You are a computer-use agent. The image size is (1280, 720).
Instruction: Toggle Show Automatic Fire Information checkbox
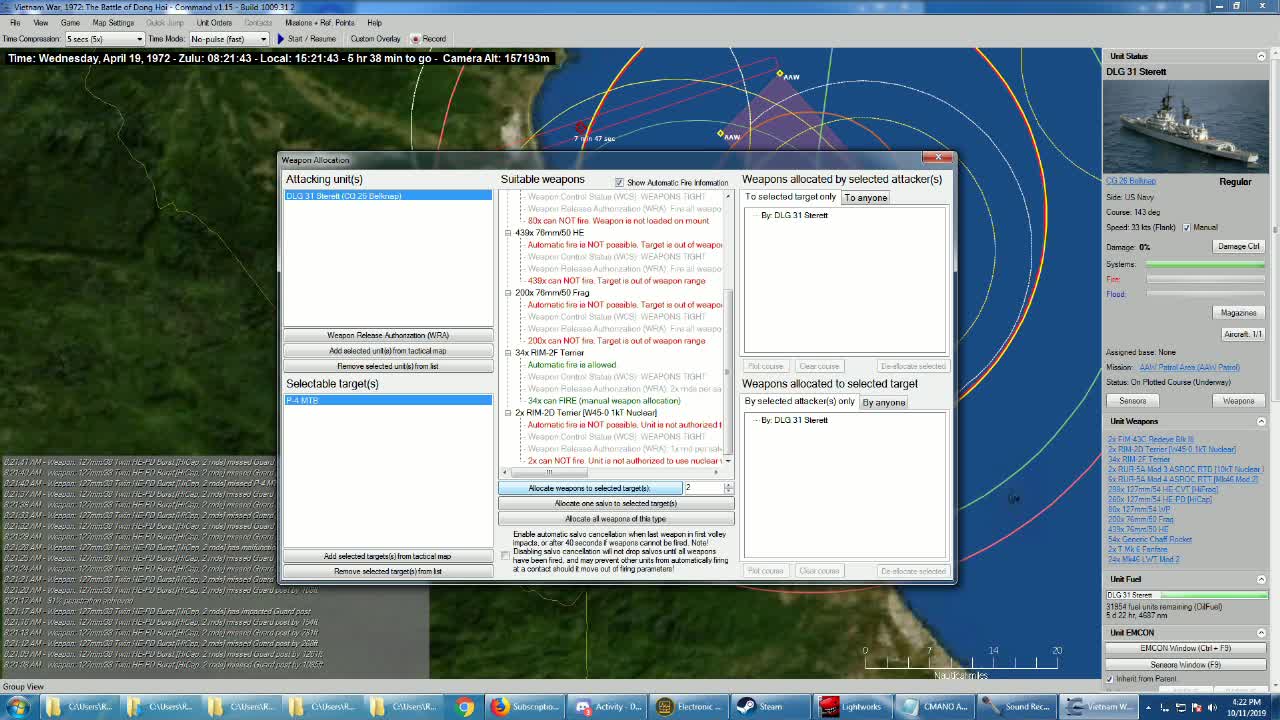pos(619,182)
